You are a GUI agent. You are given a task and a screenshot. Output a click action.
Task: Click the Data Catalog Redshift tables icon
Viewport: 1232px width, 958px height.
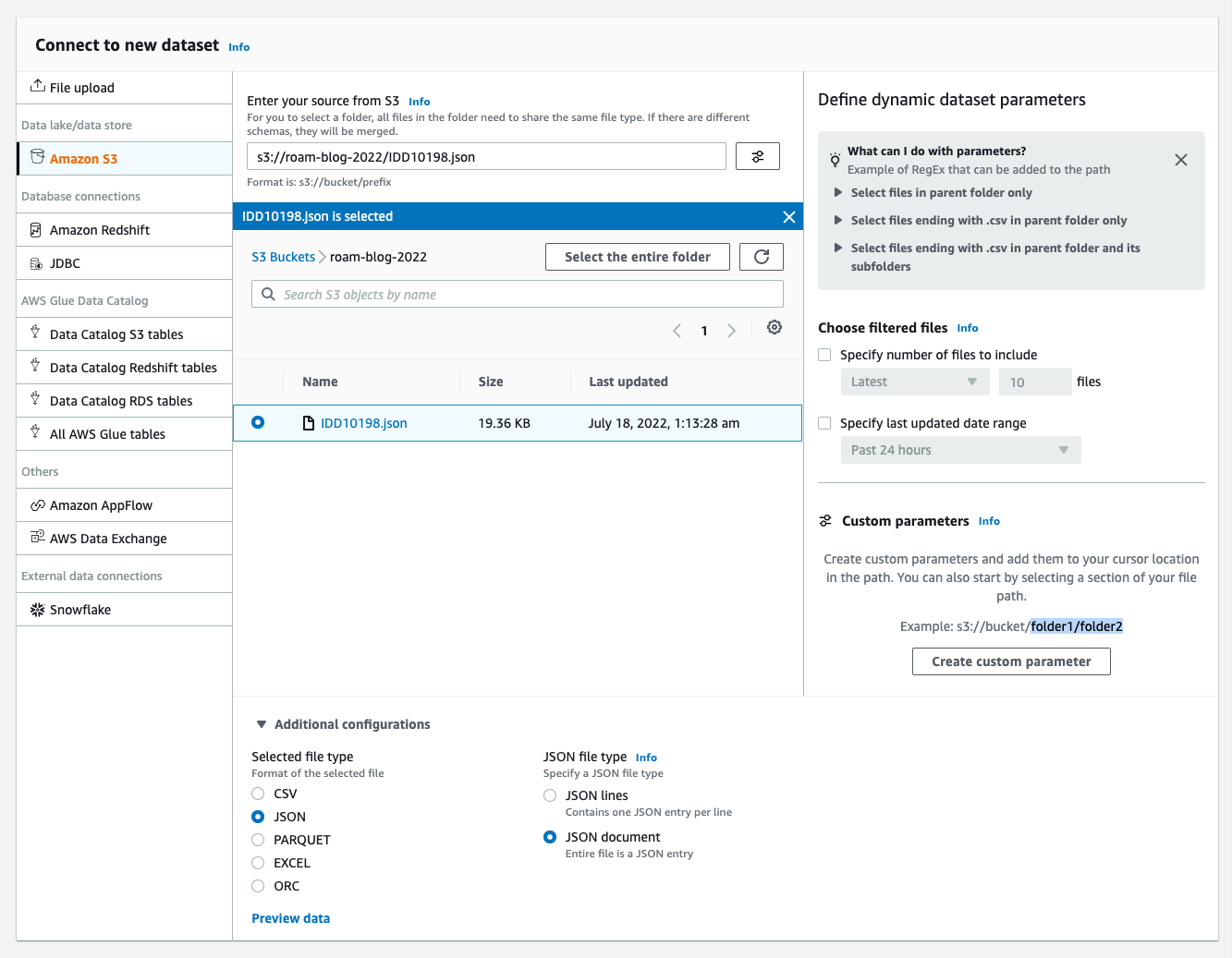coord(35,366)
